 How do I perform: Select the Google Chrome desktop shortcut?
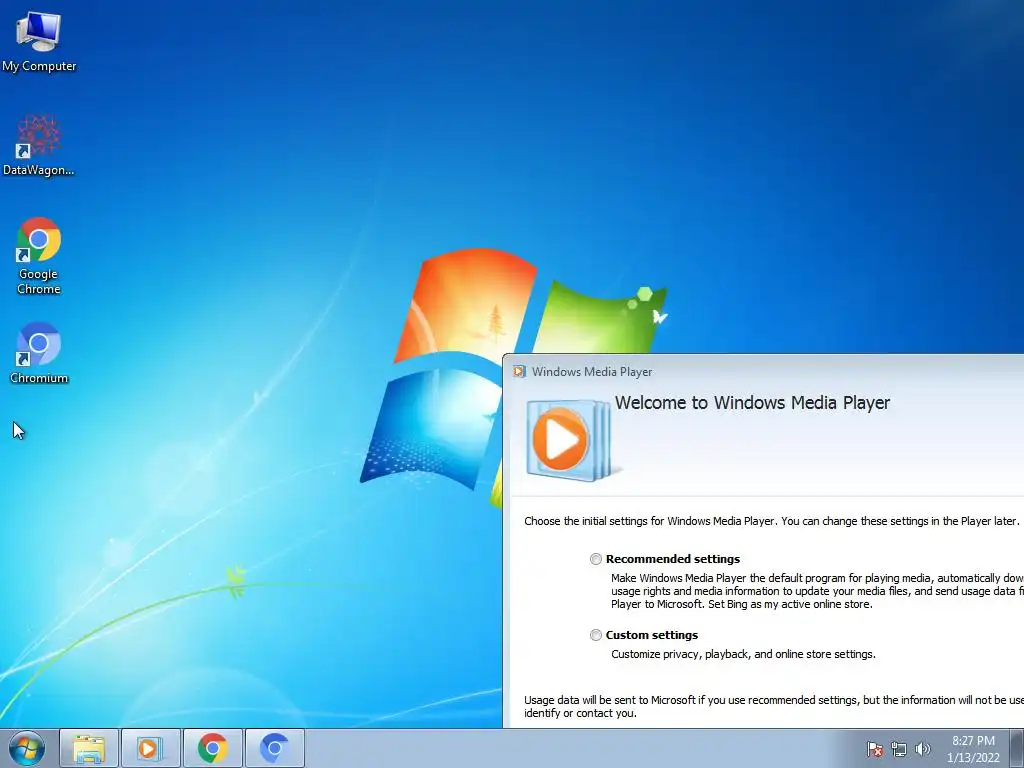pos(39,256)
